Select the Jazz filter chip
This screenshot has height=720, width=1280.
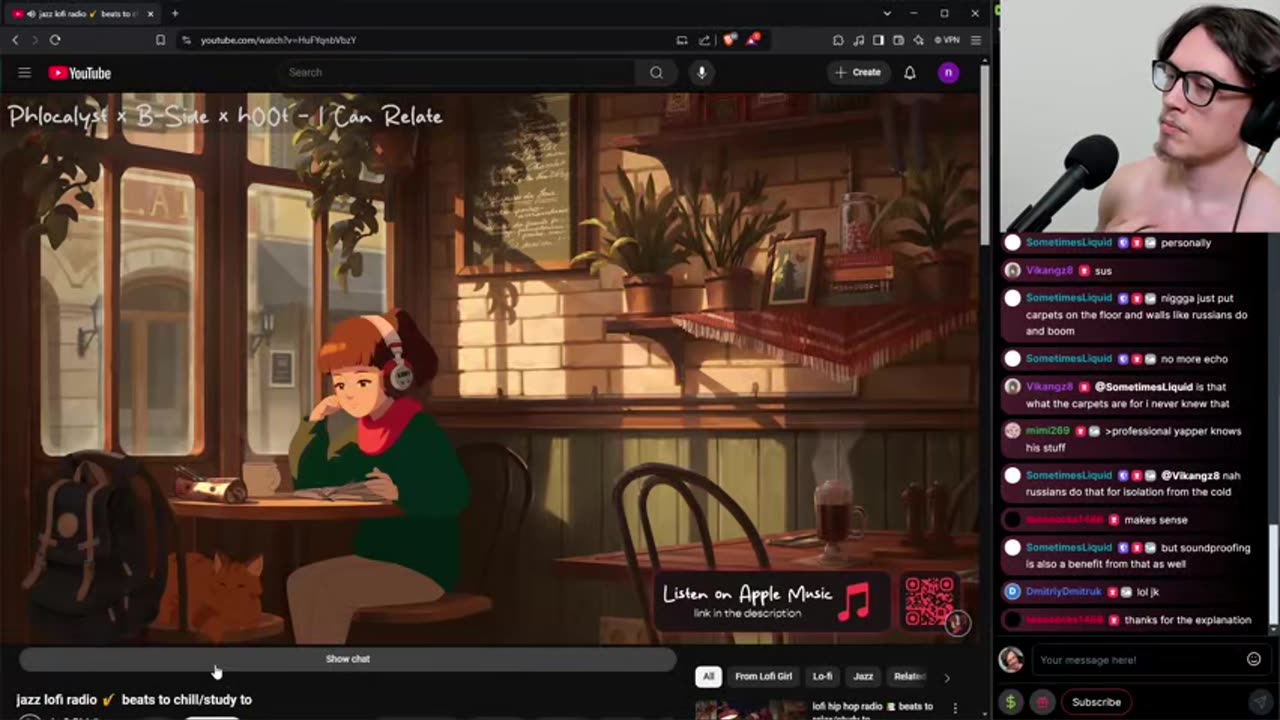(863, 676)
